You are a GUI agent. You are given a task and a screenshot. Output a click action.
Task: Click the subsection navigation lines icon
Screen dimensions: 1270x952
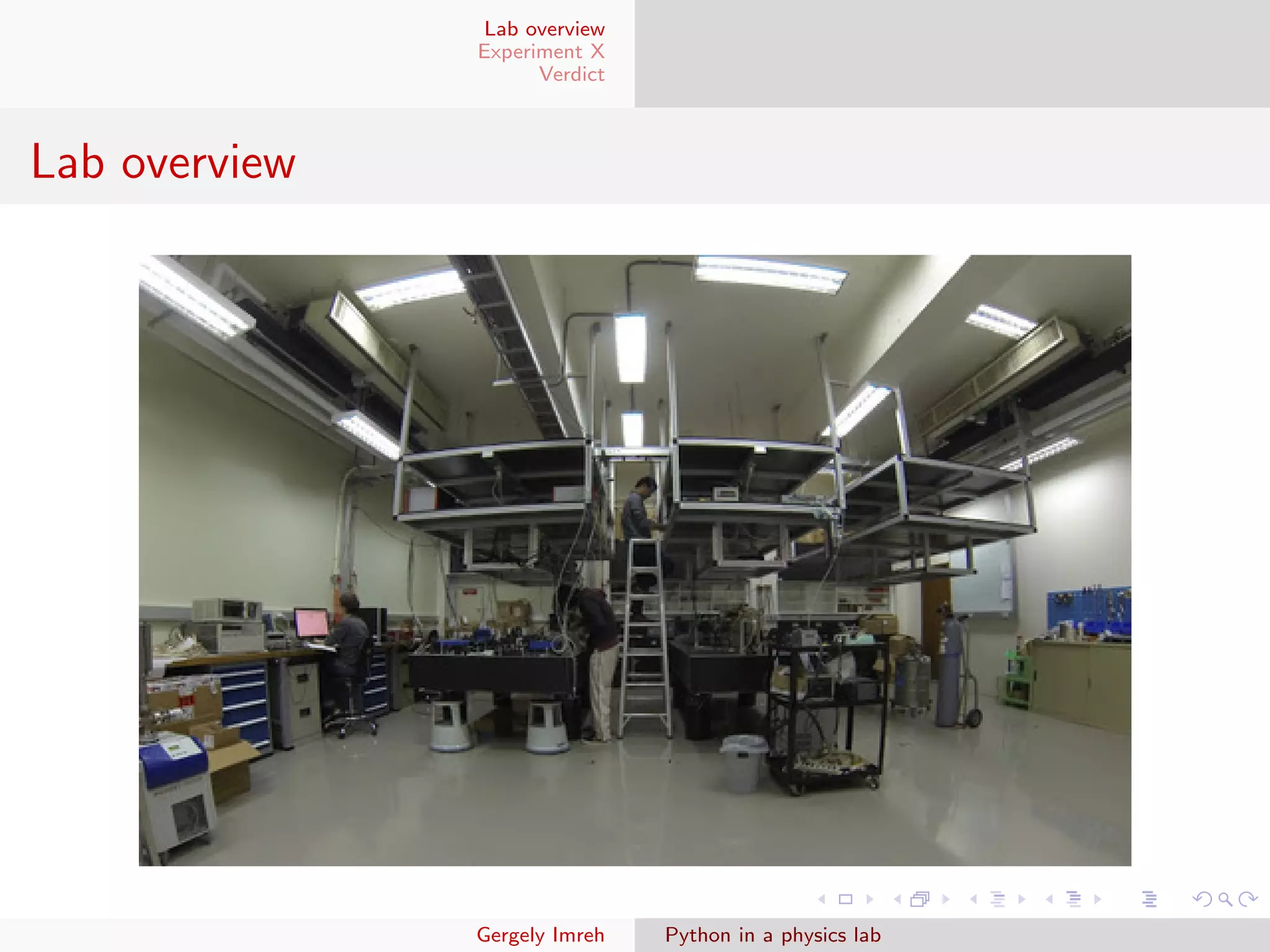click(x=998, y=899)
